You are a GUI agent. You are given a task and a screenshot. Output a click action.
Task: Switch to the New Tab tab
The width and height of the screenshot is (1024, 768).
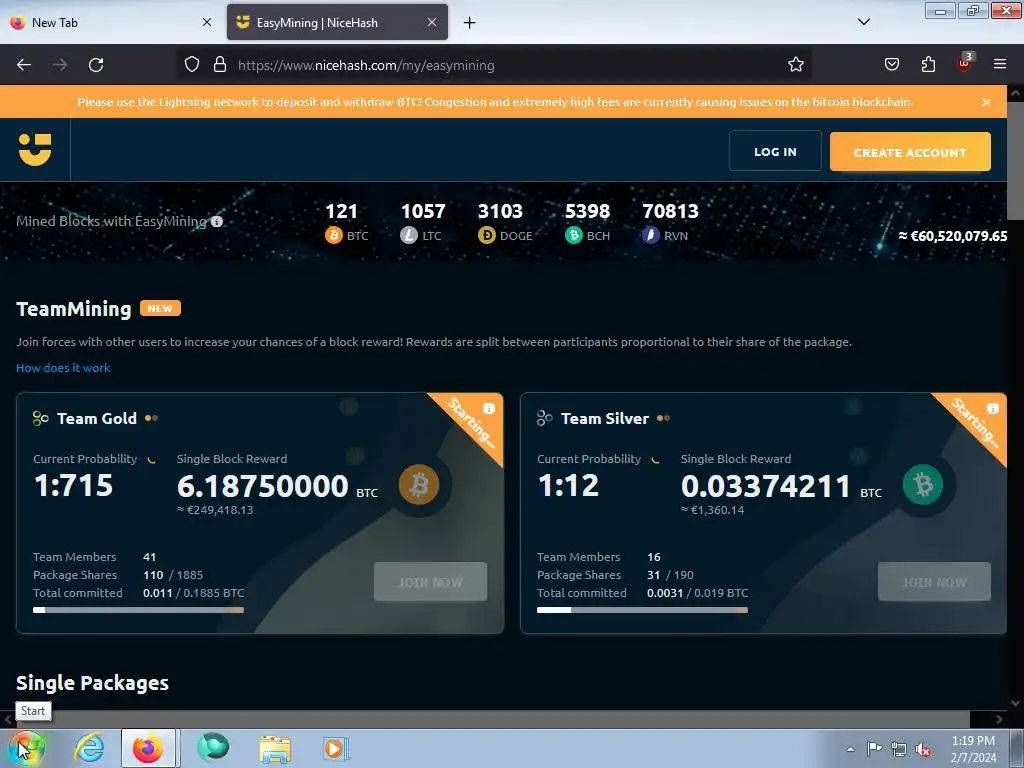111,22
